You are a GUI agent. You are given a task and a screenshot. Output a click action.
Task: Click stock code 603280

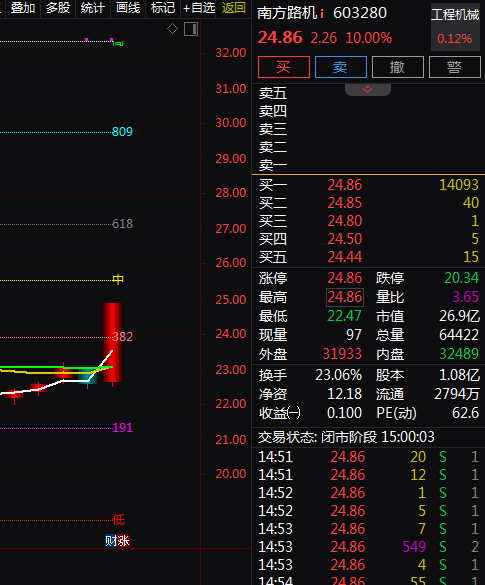pos(360,13)
